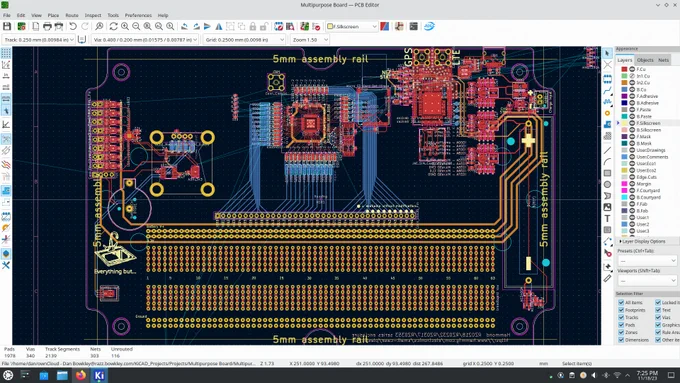Uncheck the Zones filter checkbox

pos(621,332)
